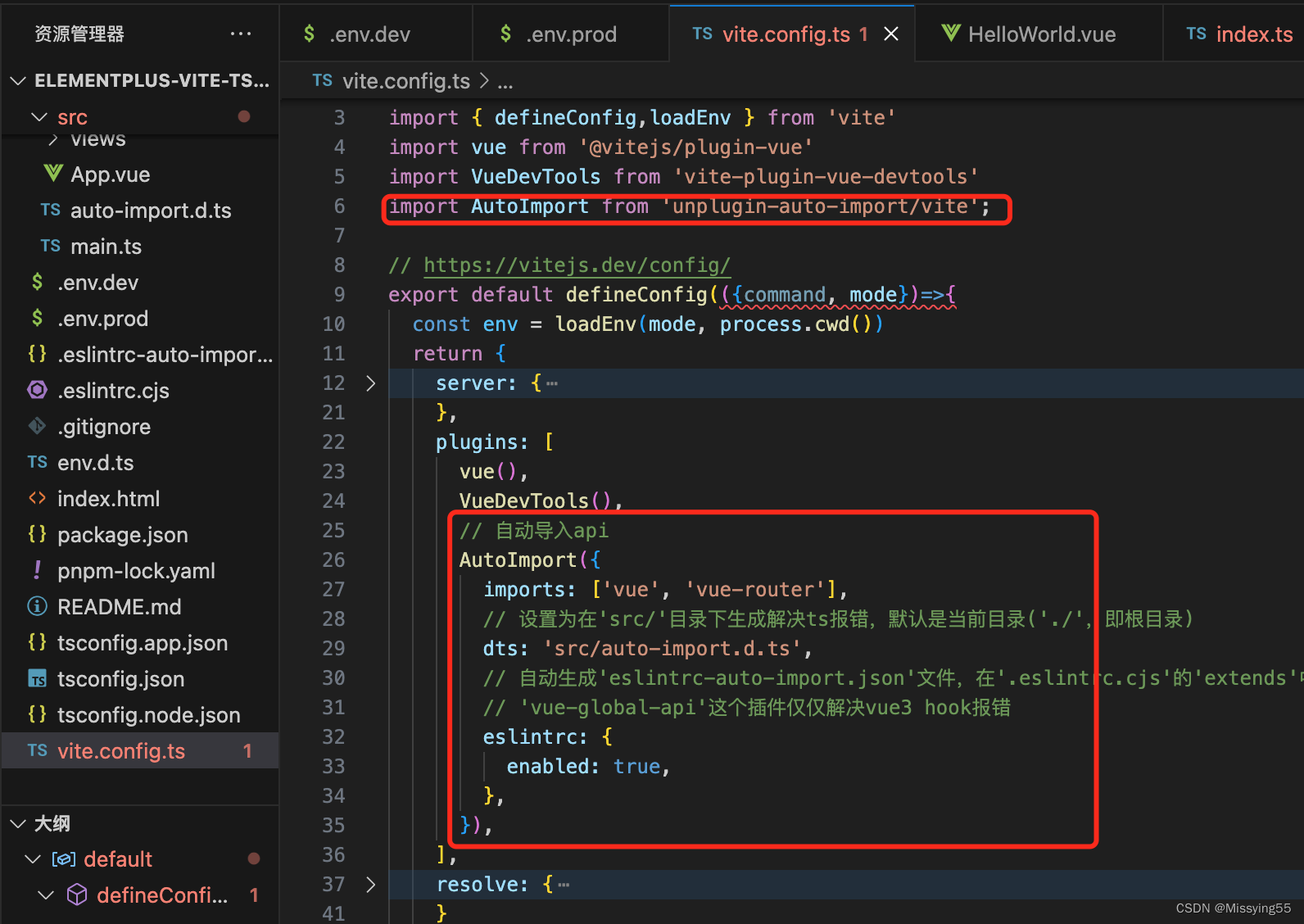
Task: Switch to the index.ts tab
Action: coord(1234,34)
